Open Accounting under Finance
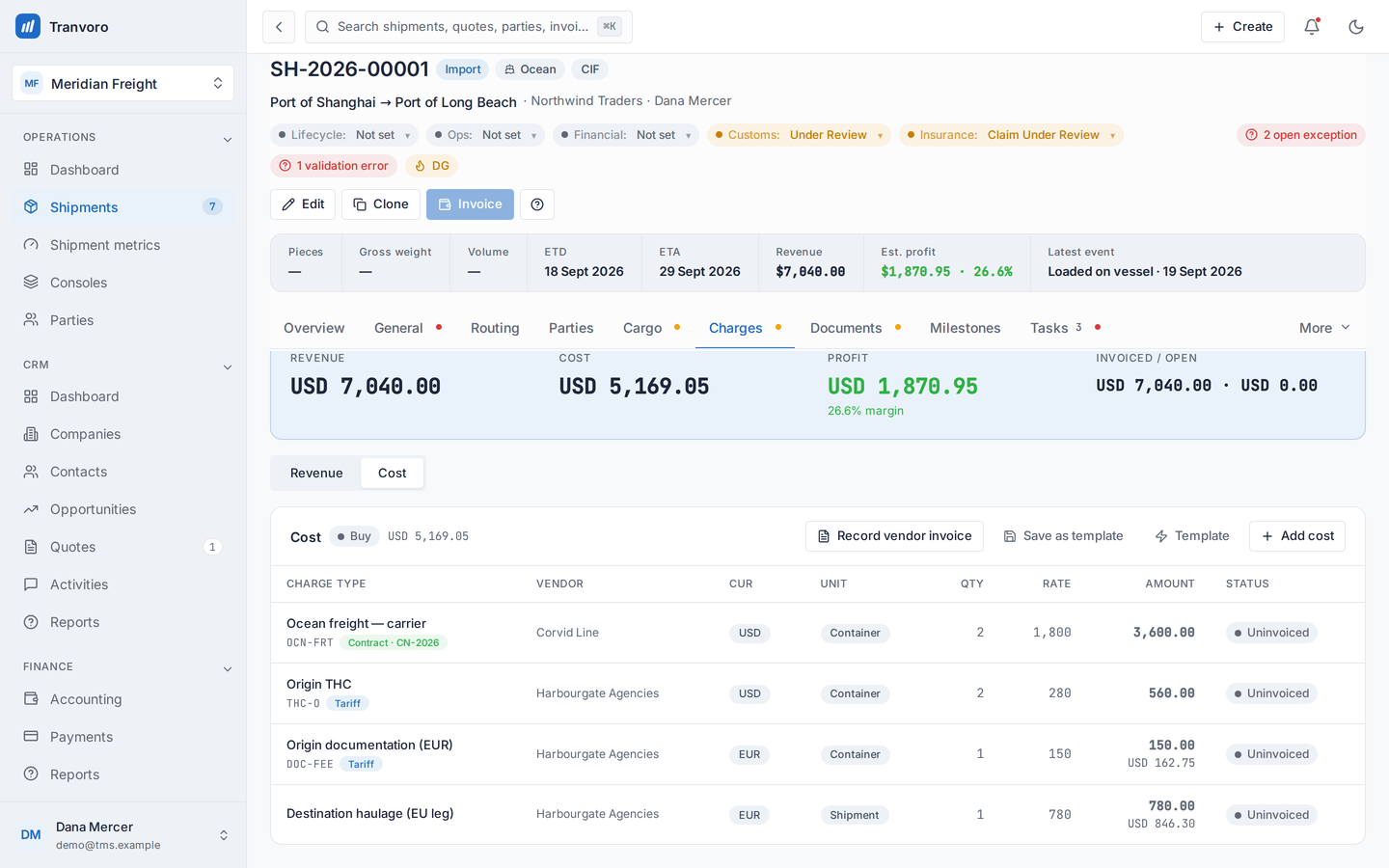Screen dimensions: 1389x868 click(x=123, y=699)
